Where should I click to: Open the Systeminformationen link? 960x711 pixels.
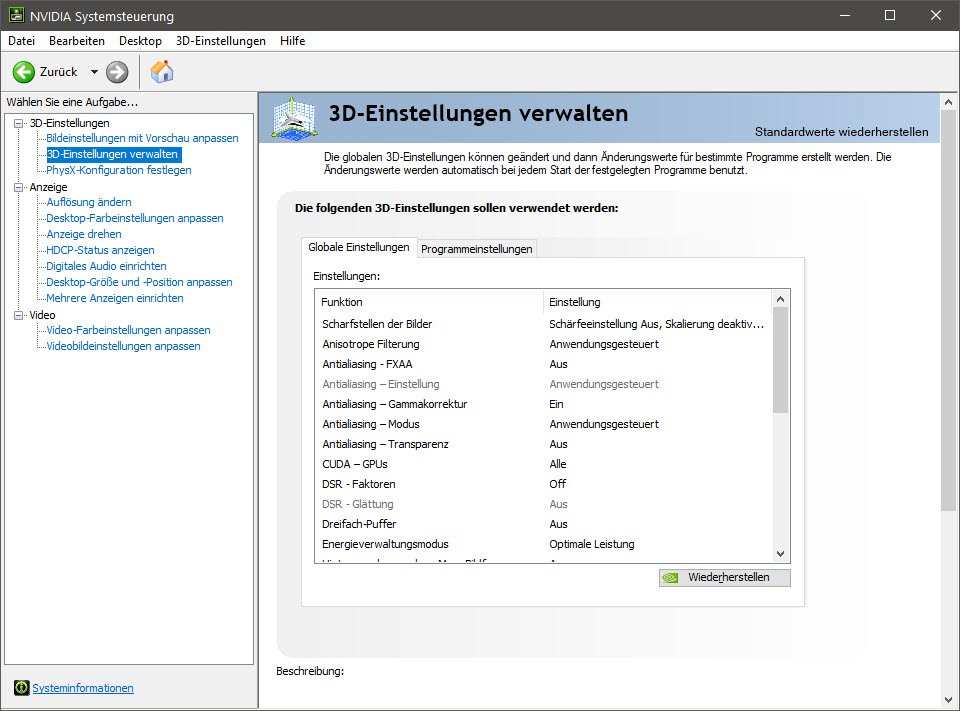[x=83, y=688]
